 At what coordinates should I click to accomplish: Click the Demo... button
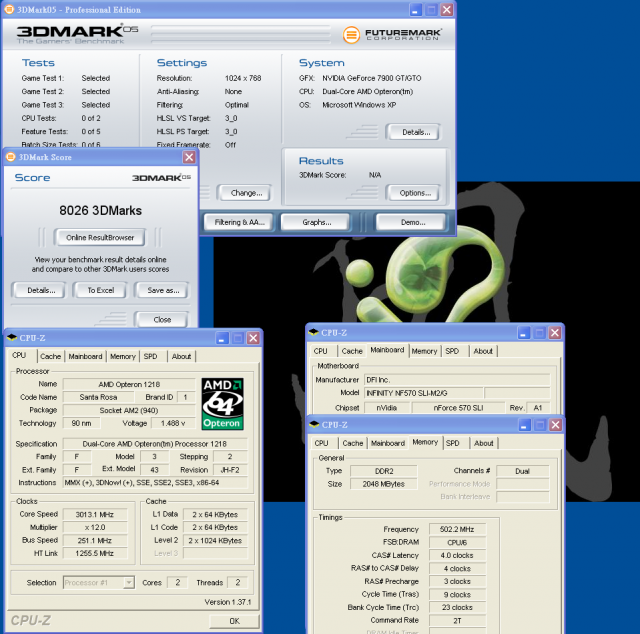tap(413, 222)
